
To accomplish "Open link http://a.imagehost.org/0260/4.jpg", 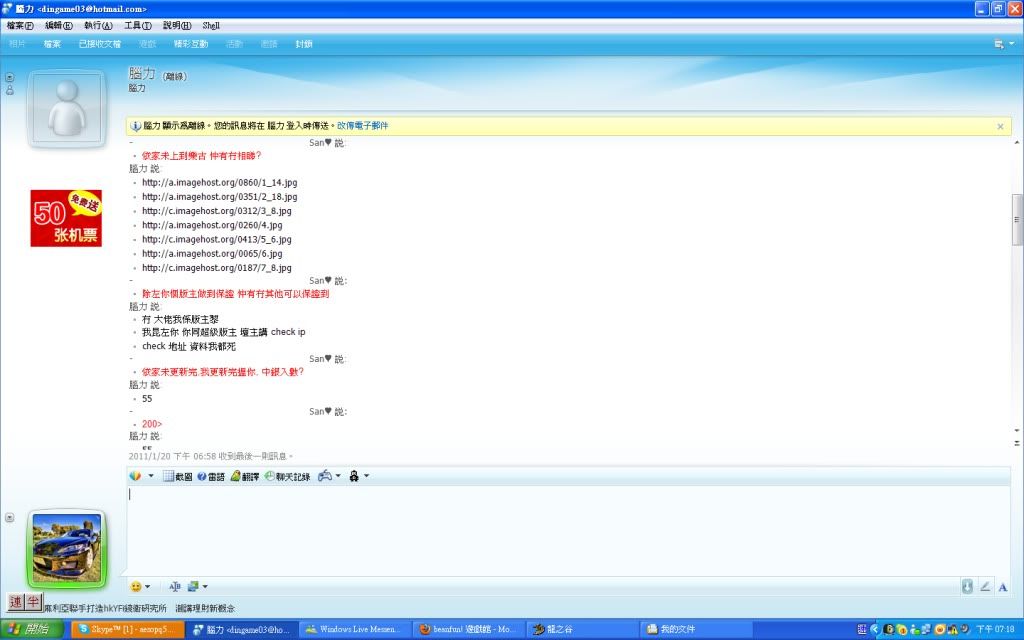I will (x=212, y=225).
